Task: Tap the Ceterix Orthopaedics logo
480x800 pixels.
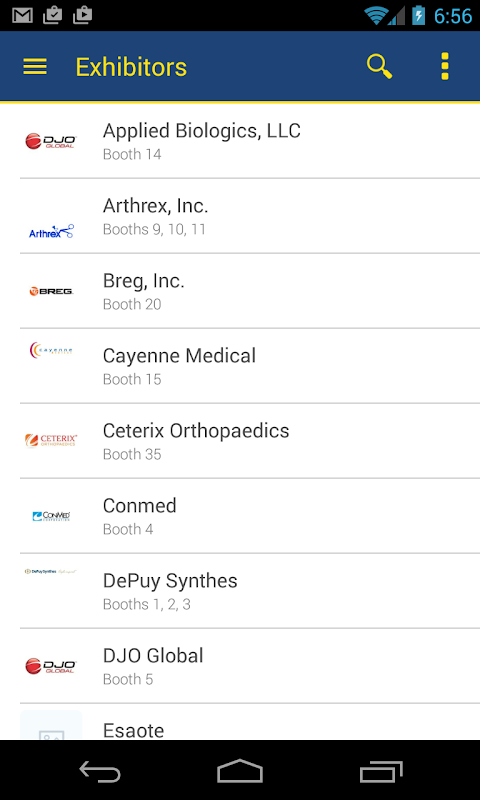Action: pos(51,440)
